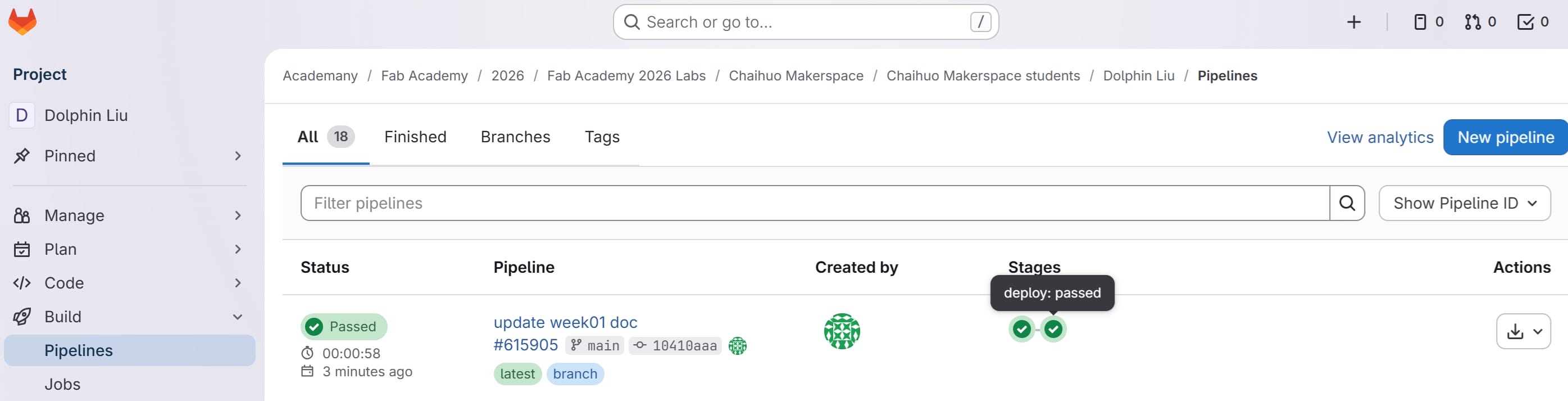This screenshot has width=1568, height=401.
Task: Open the View analytics link
Action: [x=1380, y=138]
